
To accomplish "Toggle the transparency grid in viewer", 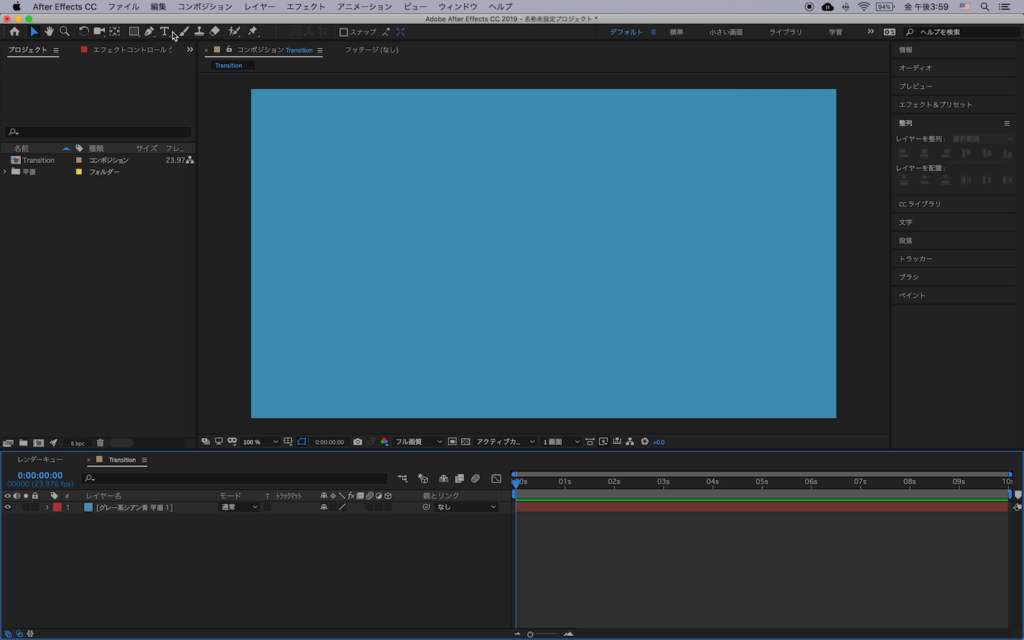I will click(466, 441).
